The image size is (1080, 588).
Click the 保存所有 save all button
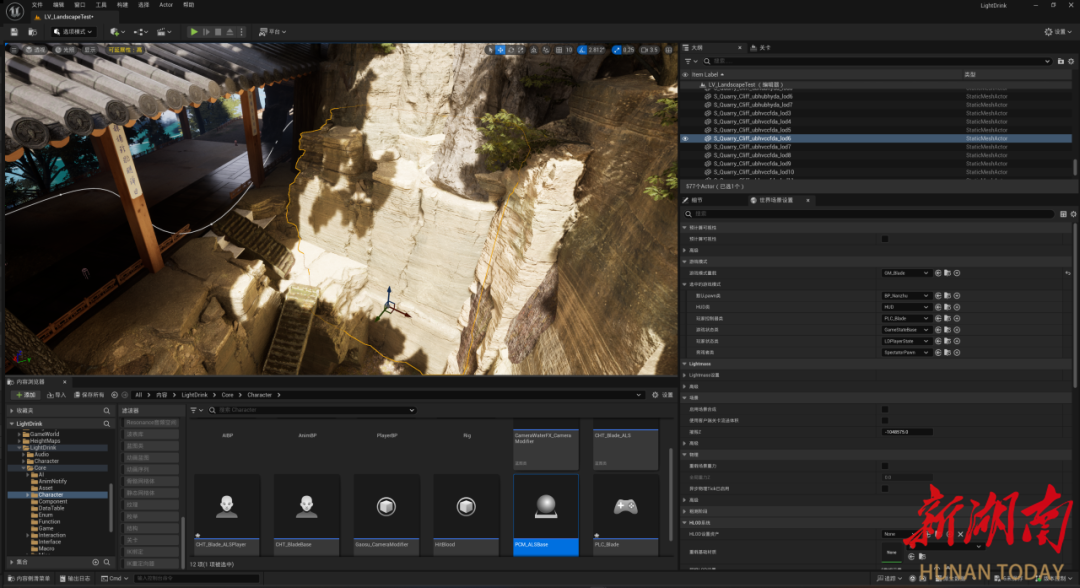point(90,395)
